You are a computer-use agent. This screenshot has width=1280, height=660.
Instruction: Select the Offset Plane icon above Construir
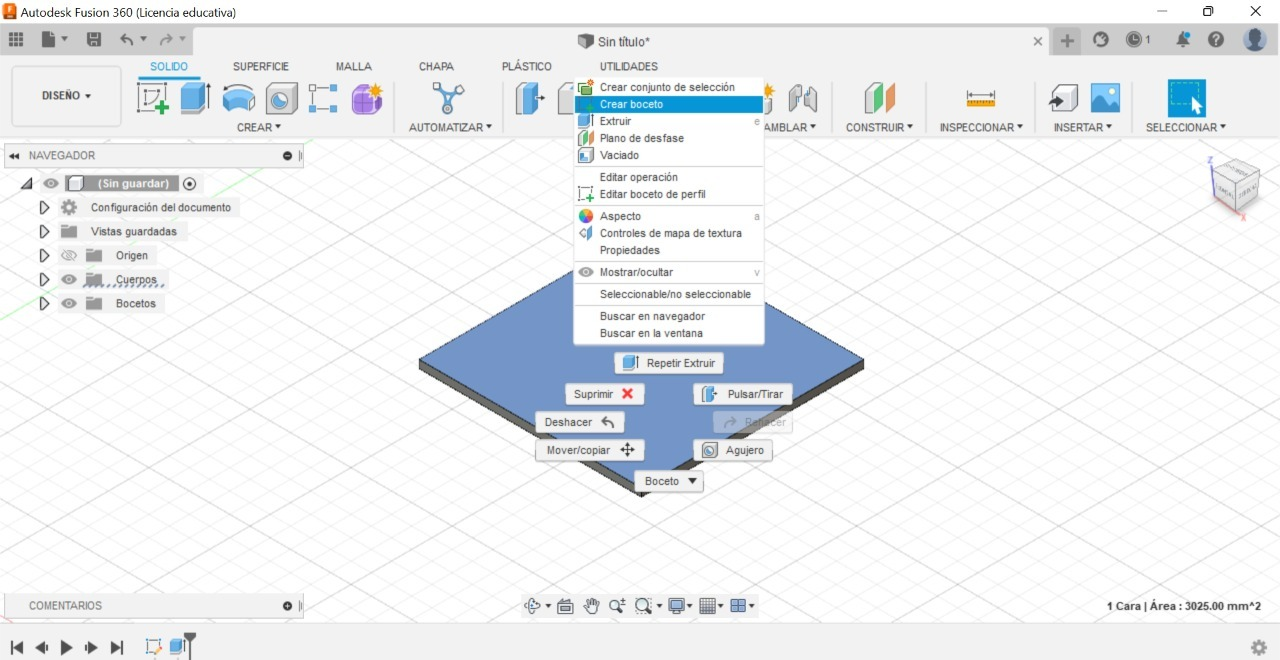pos(880,98)
